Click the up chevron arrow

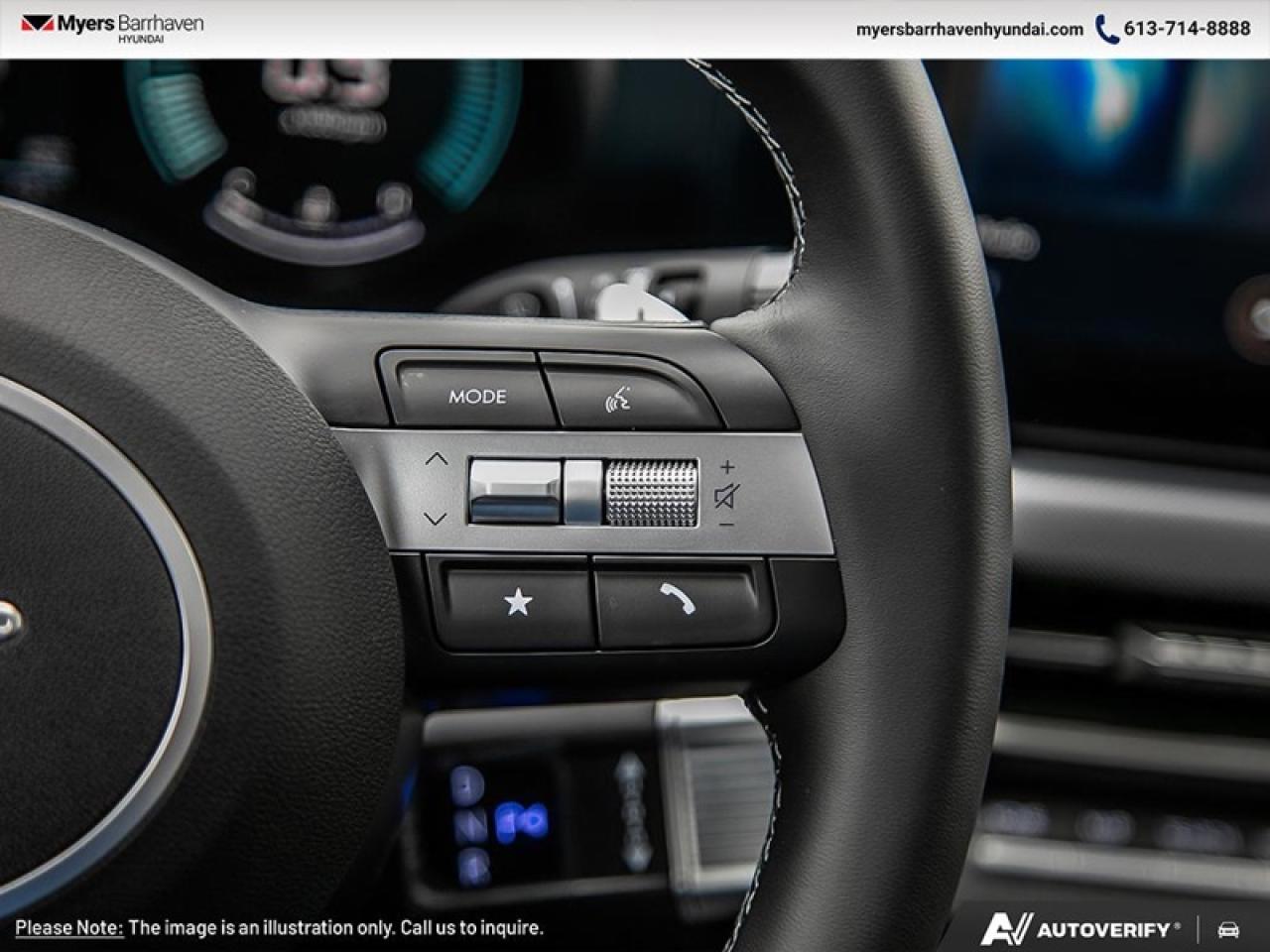coord(436,459)
